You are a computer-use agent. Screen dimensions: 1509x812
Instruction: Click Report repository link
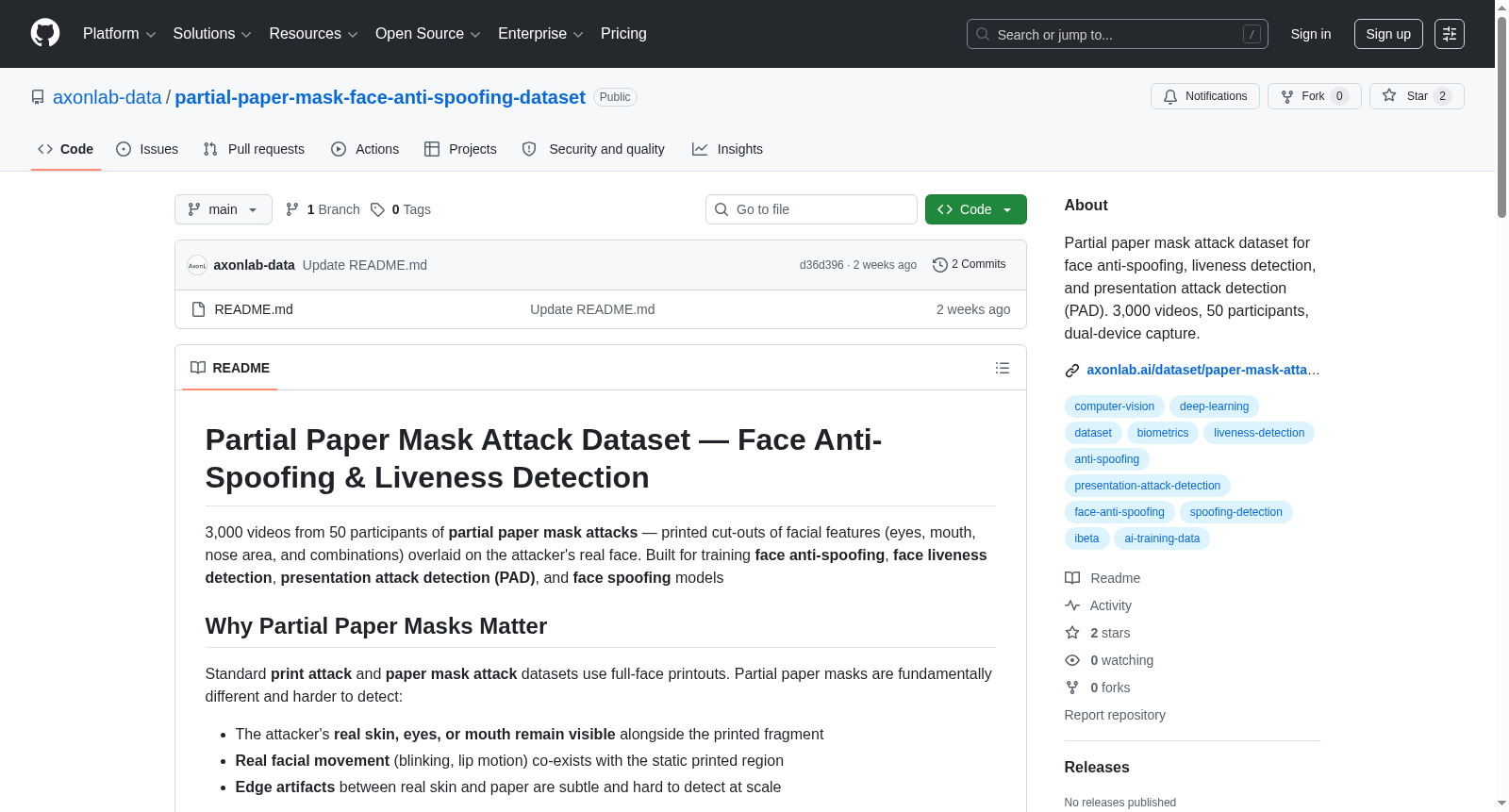1115,715
